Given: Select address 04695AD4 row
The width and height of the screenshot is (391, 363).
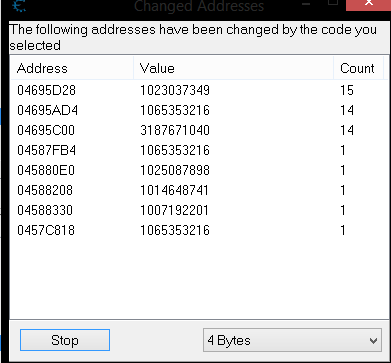Looking at the screenshot, I should point(199,110).
